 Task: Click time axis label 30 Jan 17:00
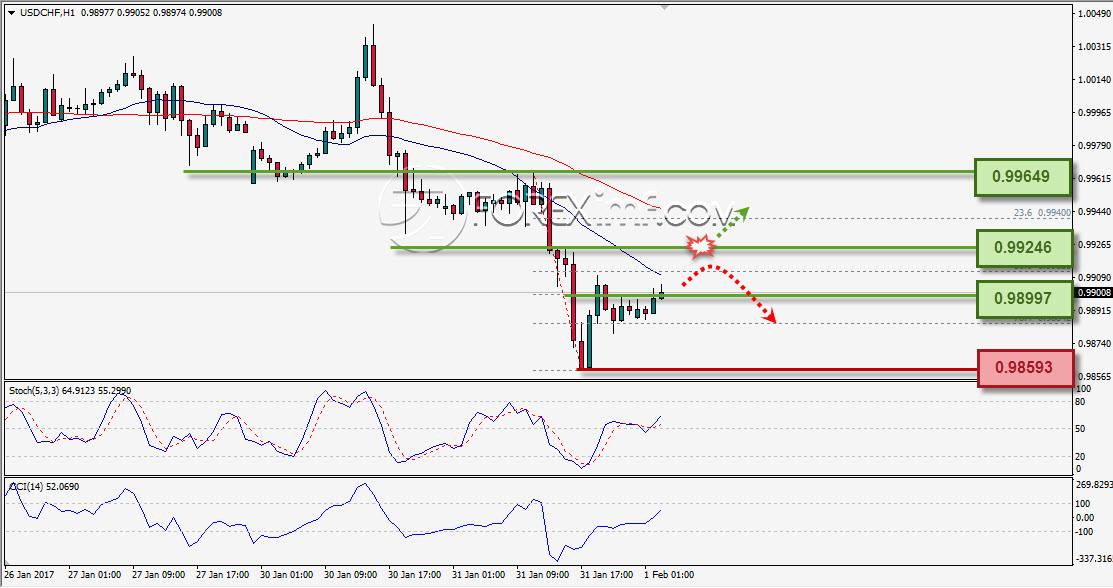click(x=414, y=575)
